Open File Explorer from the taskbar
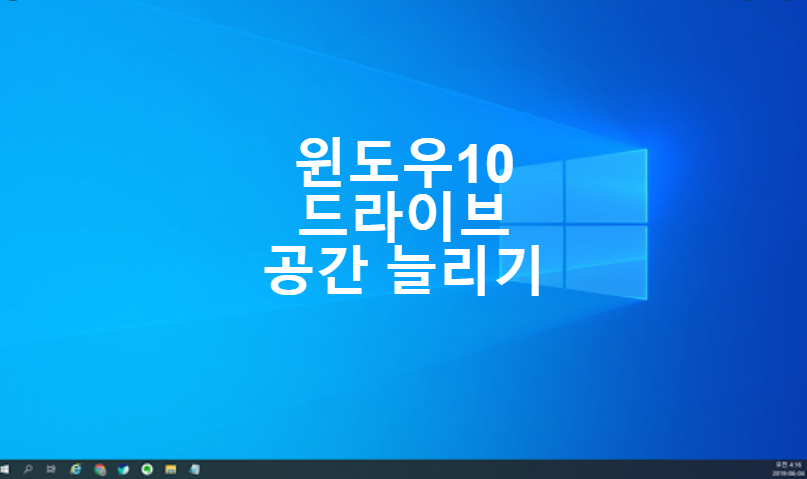The image size is (807, 479). (171, 469)
